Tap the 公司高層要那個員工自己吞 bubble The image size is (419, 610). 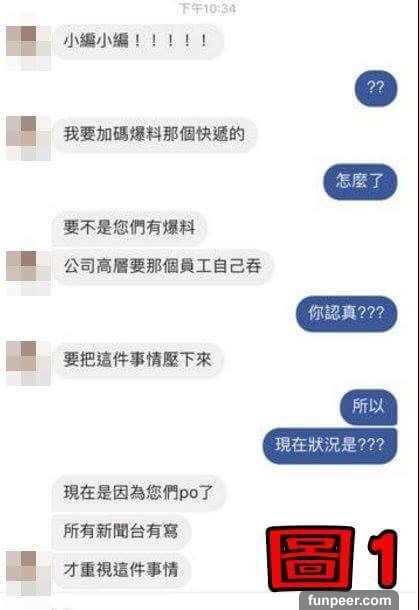pyautogui.click(x=163, y=266)
